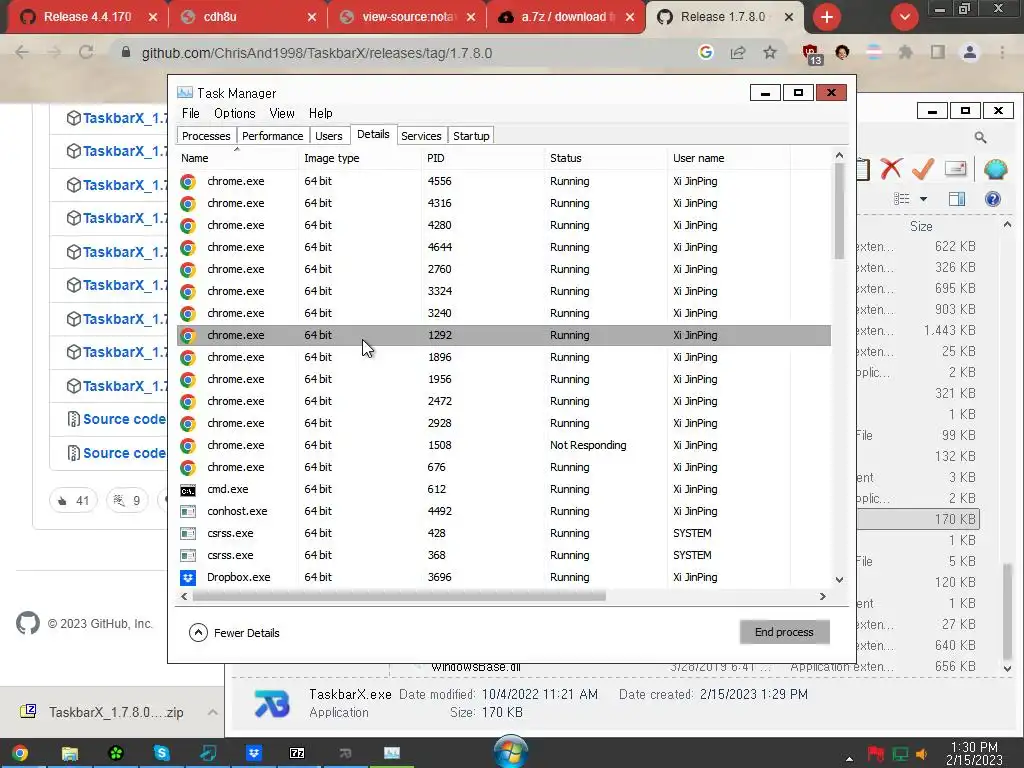1024x768 pixels.
Task: Click the shell globe icon in explorer toolbar
Action: (x=995, y=168)
